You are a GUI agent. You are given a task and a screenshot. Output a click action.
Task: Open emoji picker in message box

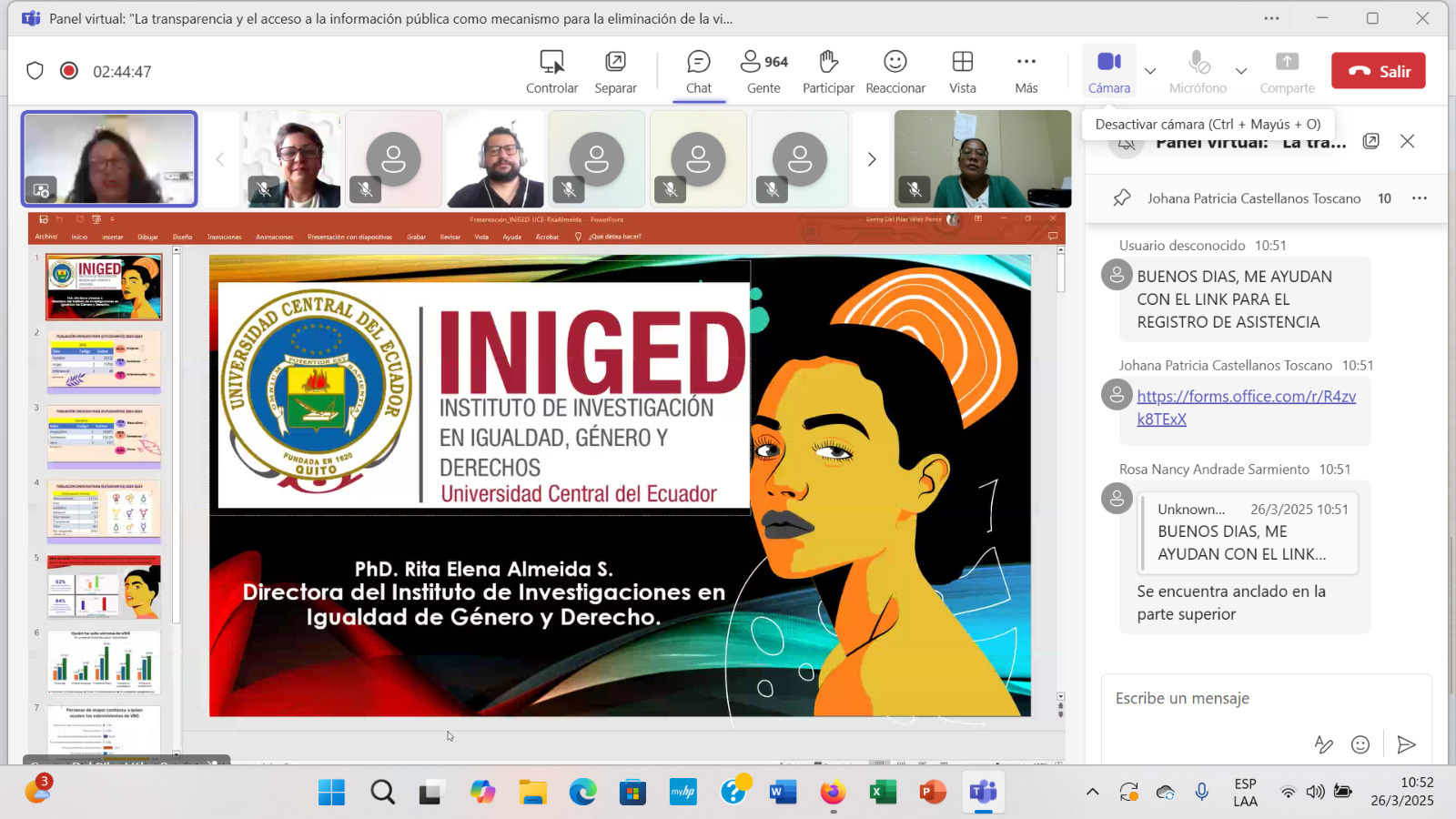point(1360,744)
